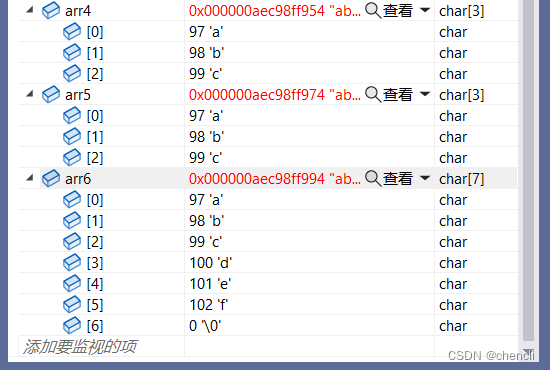Open visualizer dropdown arrow for arr4
550x370 pixels.
425,10
